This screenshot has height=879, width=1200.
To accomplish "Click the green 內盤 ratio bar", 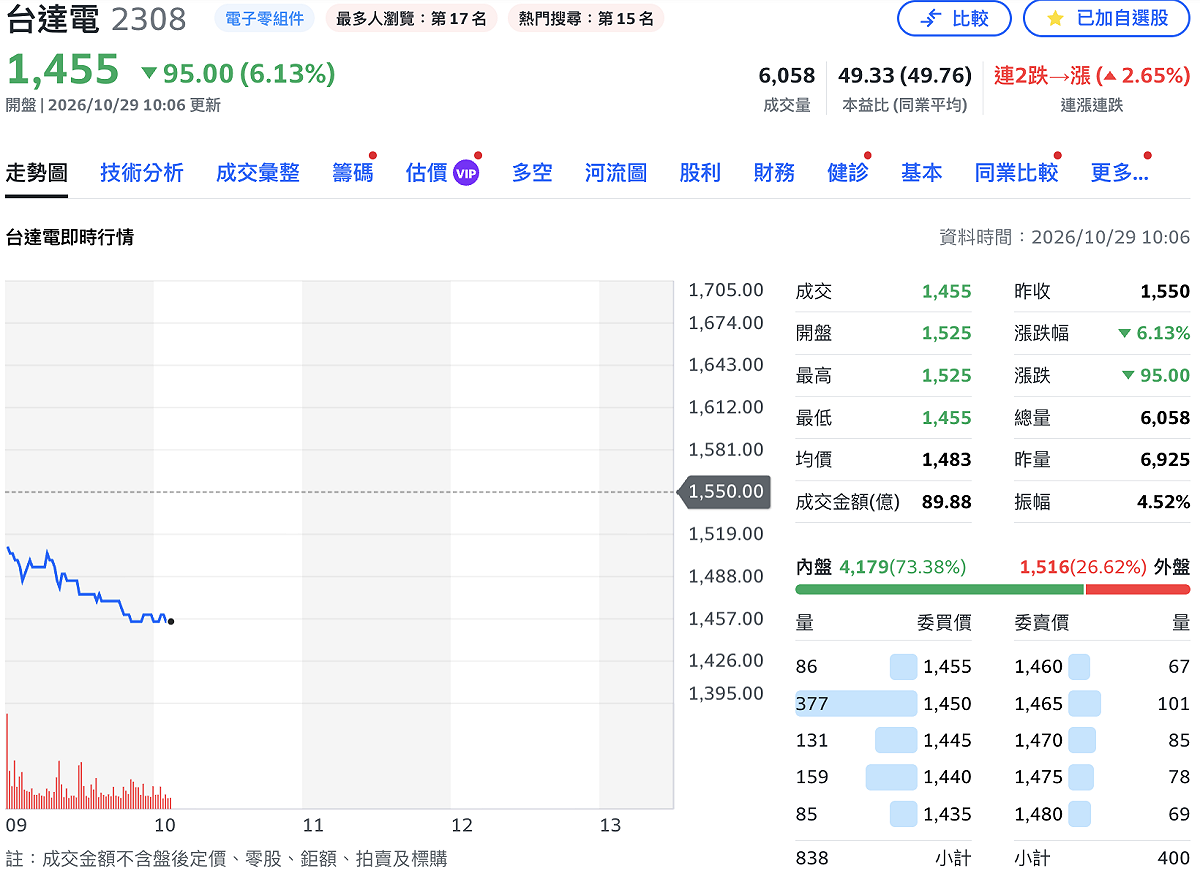I will [939, 589].
